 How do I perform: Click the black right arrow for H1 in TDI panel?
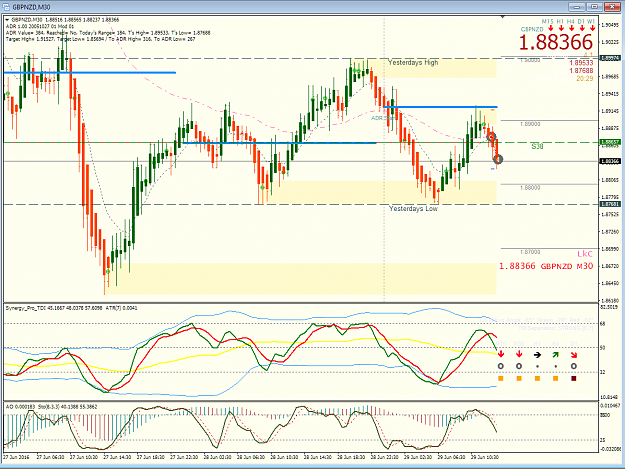[x=537, y=355]
